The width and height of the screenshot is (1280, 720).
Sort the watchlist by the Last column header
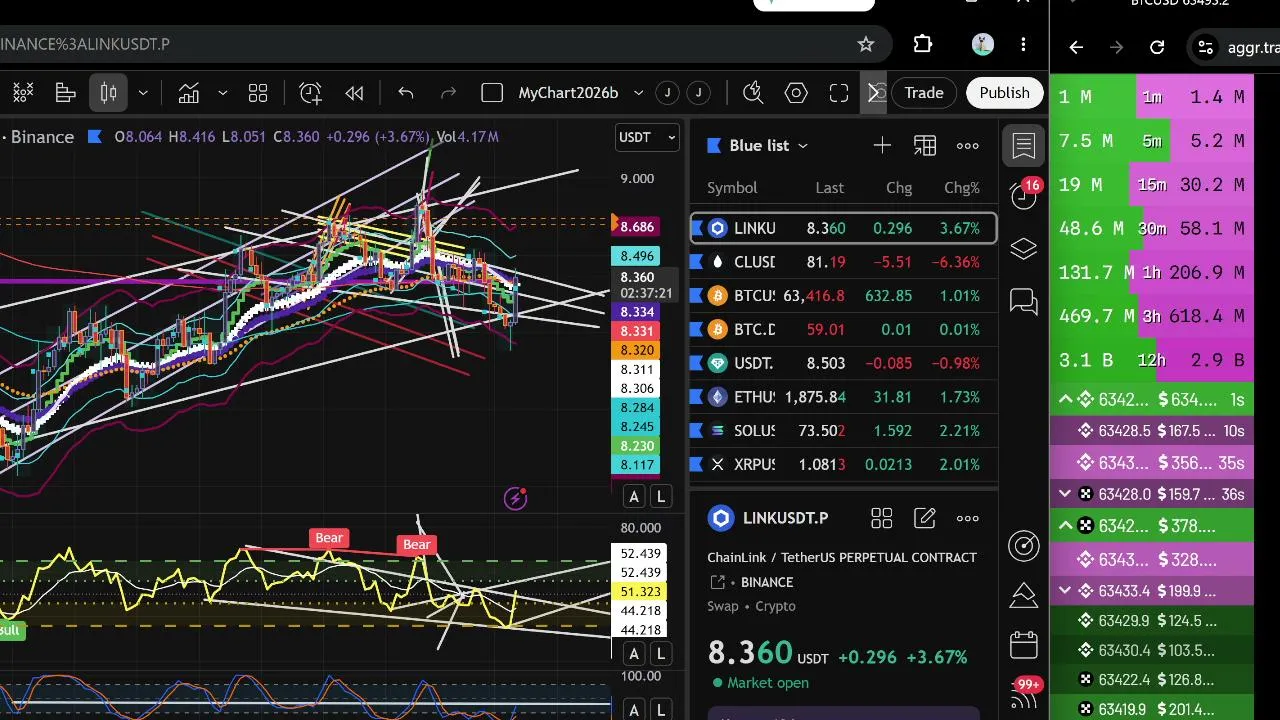[829, 188]
